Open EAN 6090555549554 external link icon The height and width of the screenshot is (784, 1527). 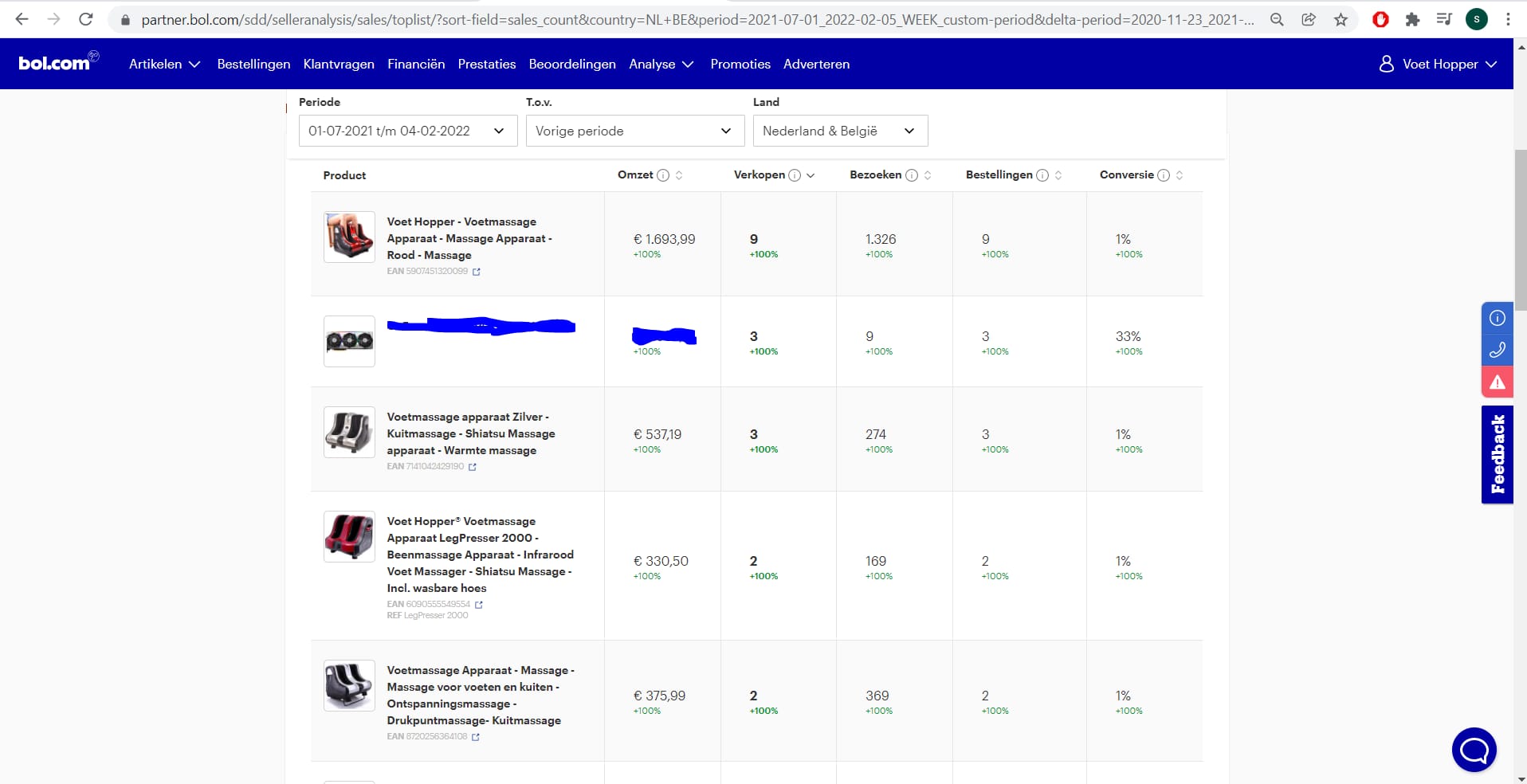point(479,605)
